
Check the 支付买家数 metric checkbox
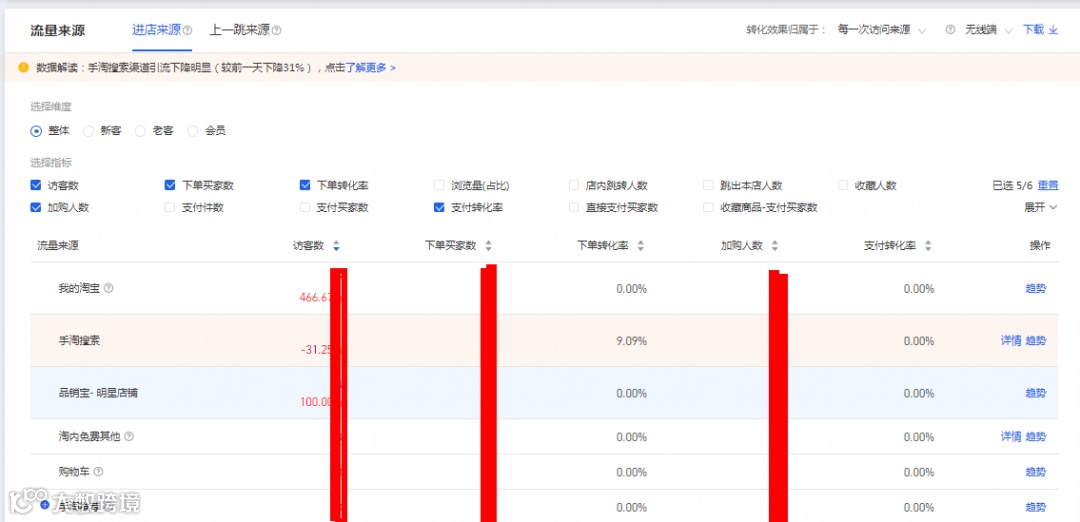pos(304,207)
